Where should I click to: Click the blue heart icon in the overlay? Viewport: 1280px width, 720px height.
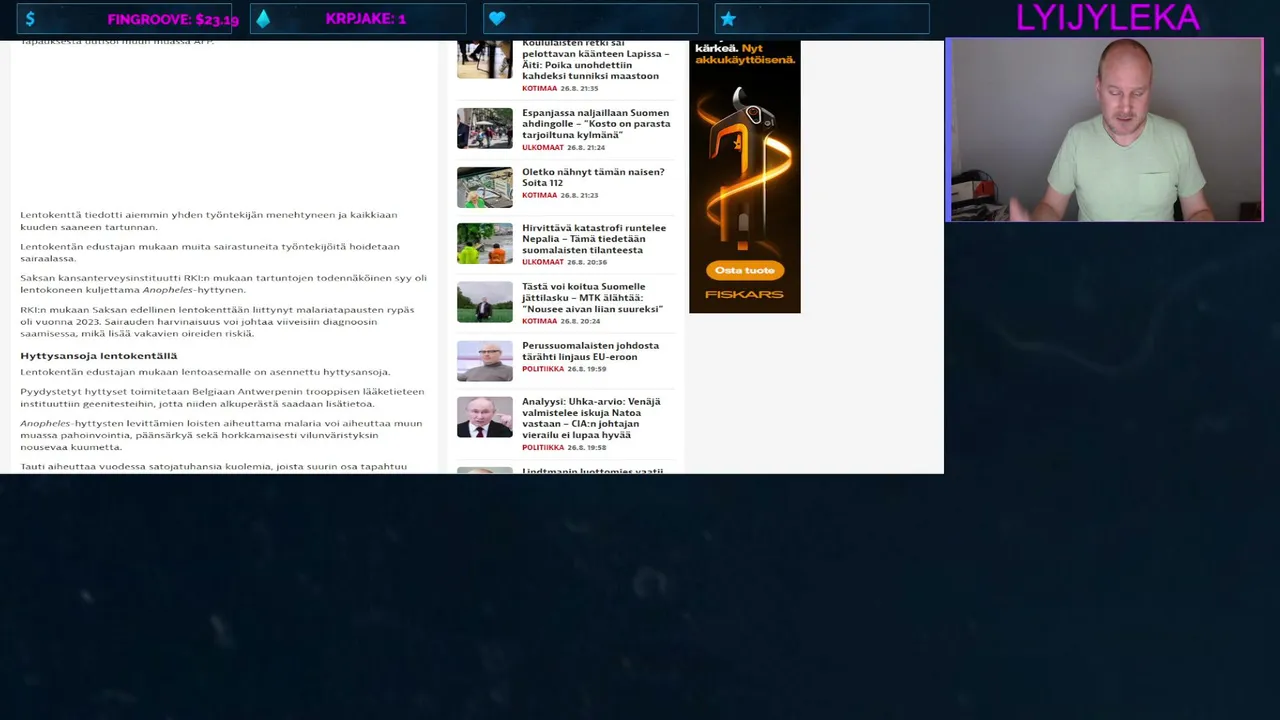click(x=497, y=19)
